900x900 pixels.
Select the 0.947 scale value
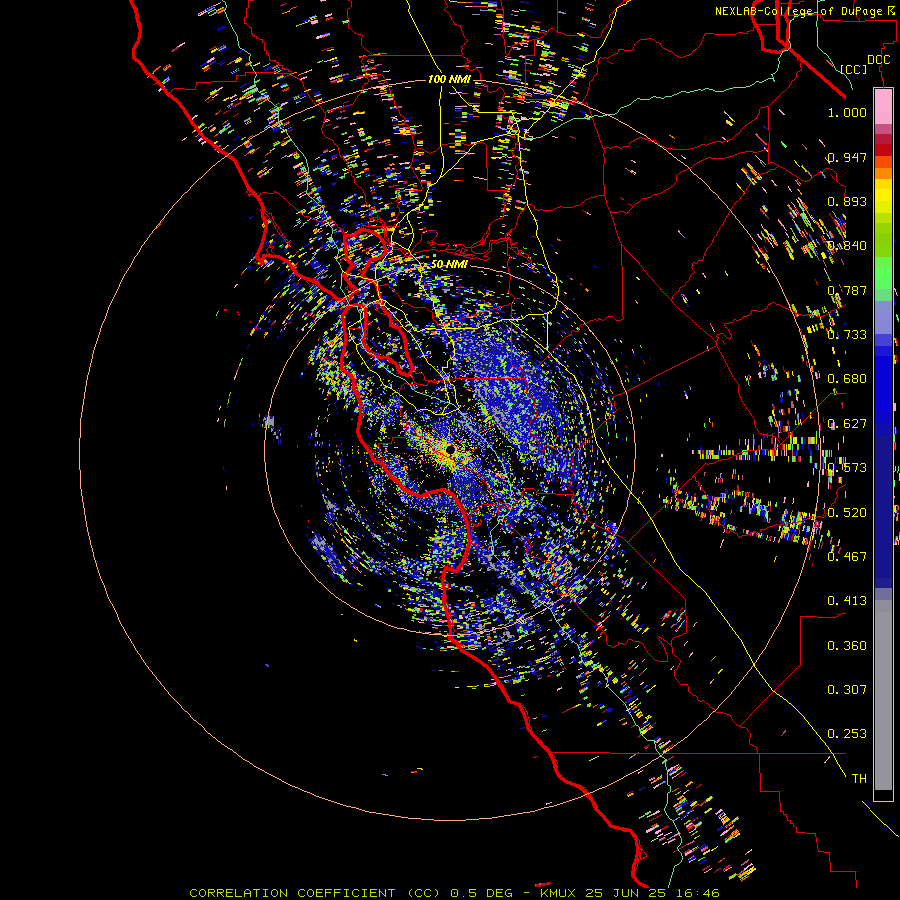pyautogui.click(x=847, y=157)
